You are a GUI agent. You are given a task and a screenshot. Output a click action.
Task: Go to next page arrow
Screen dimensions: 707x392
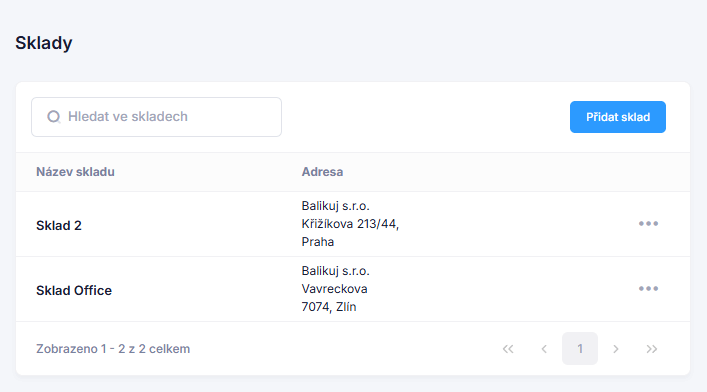[616, 349]
